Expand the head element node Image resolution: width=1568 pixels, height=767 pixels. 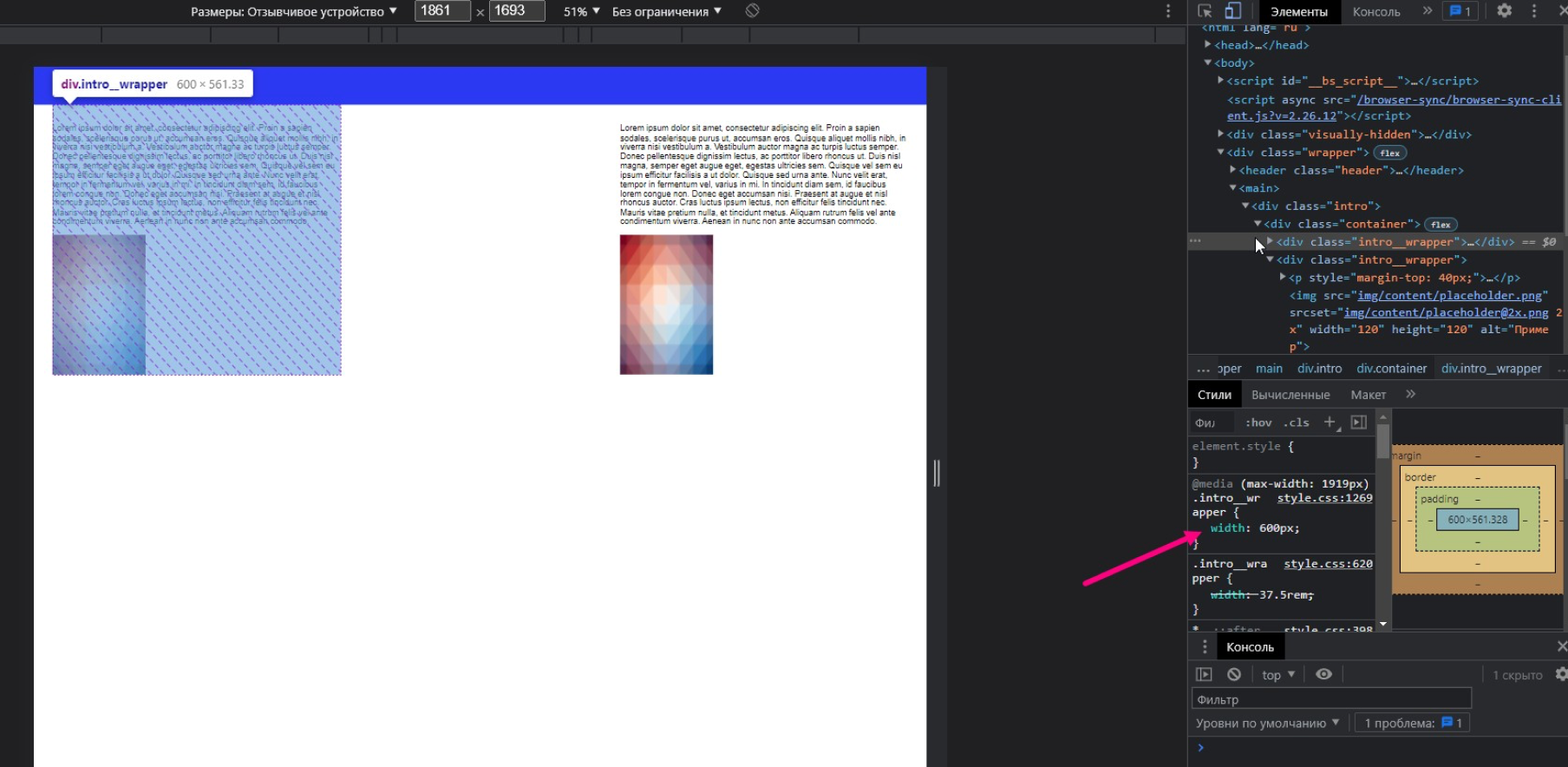(x=1207, y=44)
